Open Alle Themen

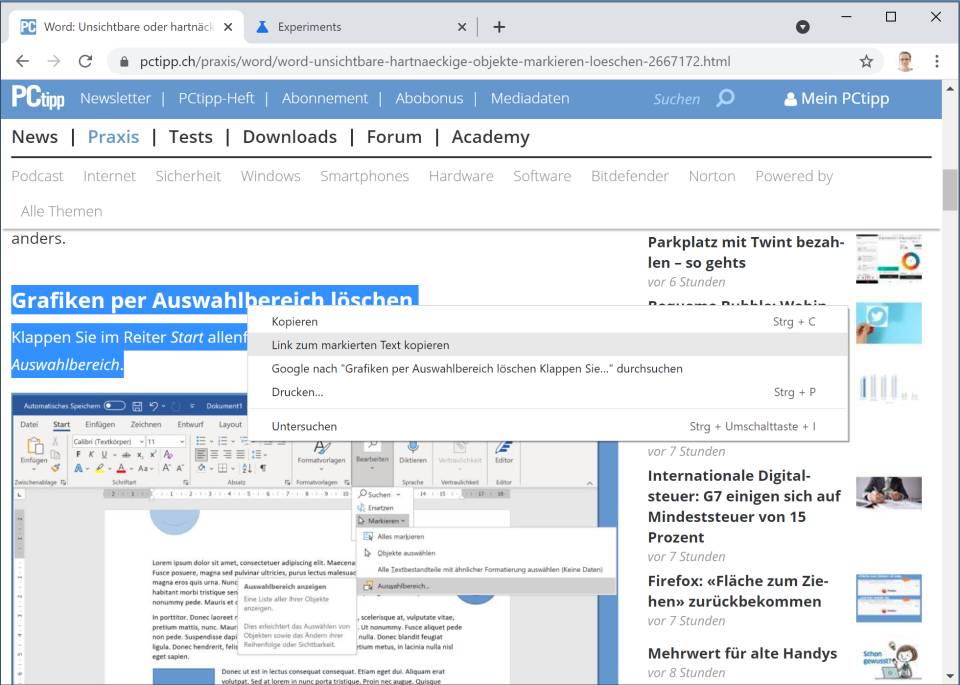61,211
